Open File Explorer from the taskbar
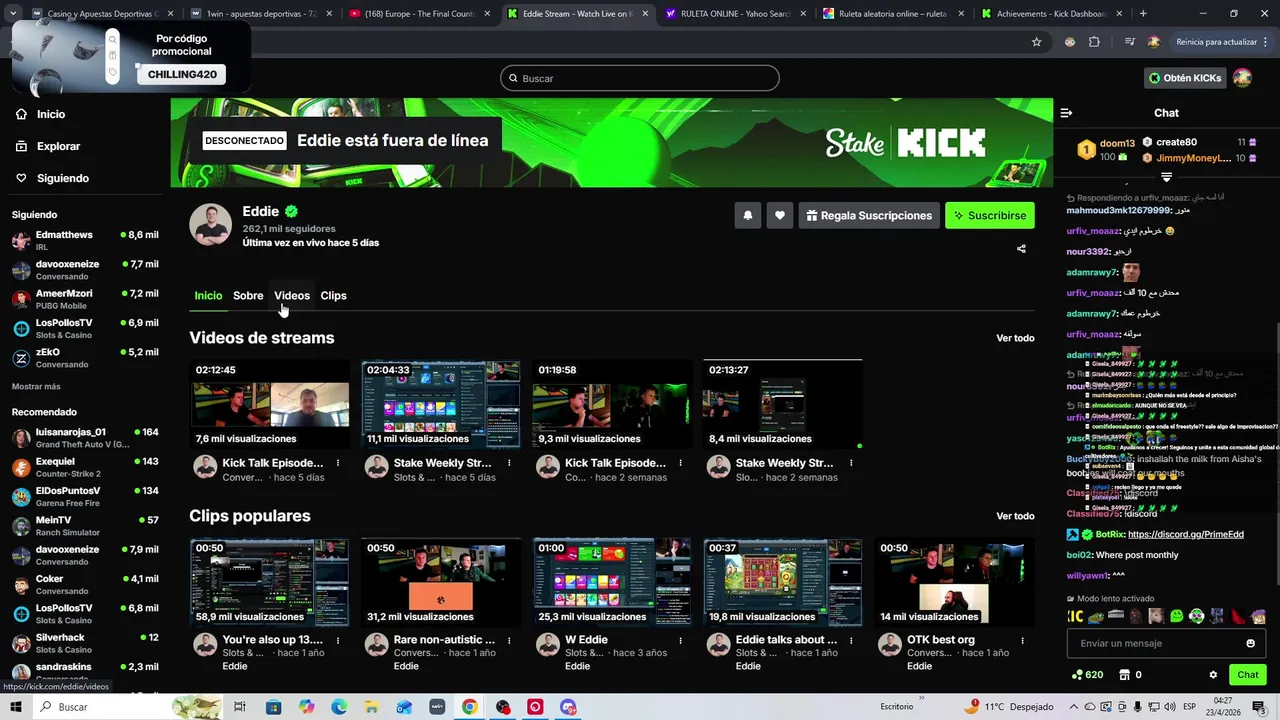 pos(372,707)
